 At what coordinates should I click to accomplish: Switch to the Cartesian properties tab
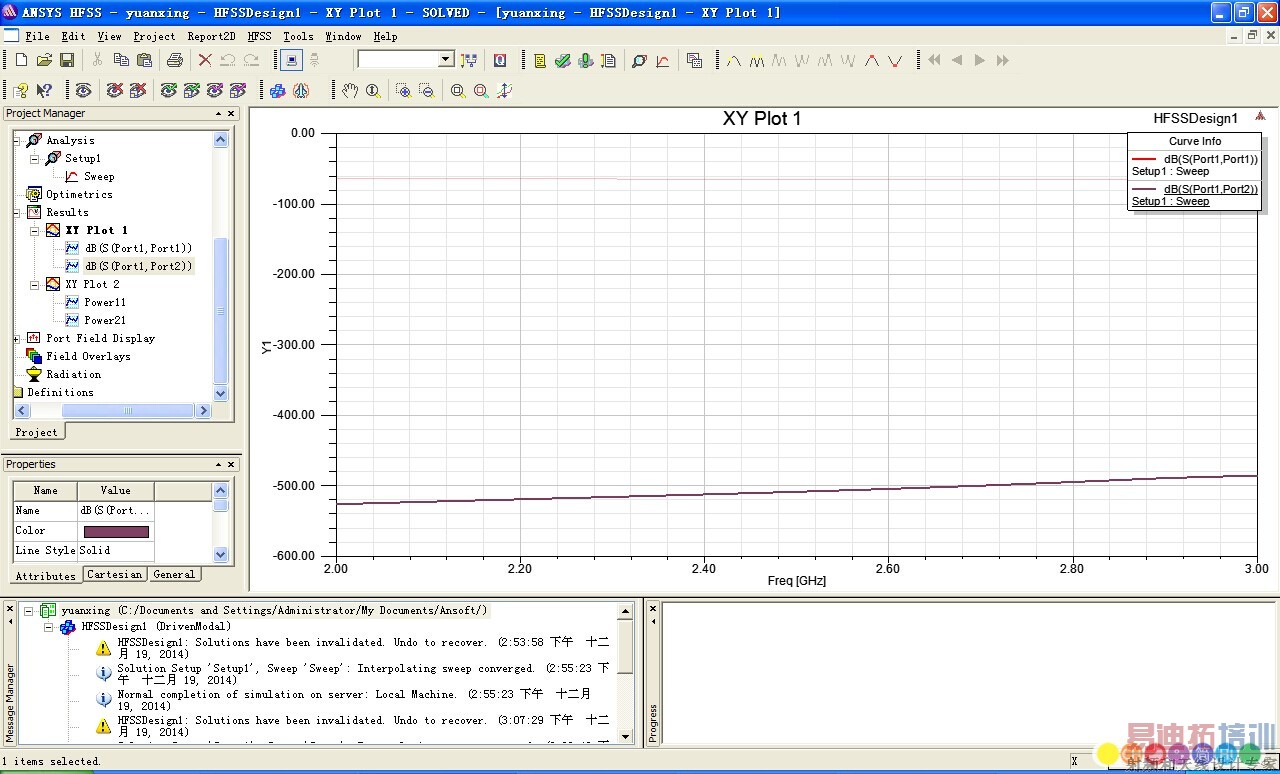pos(115,574)
